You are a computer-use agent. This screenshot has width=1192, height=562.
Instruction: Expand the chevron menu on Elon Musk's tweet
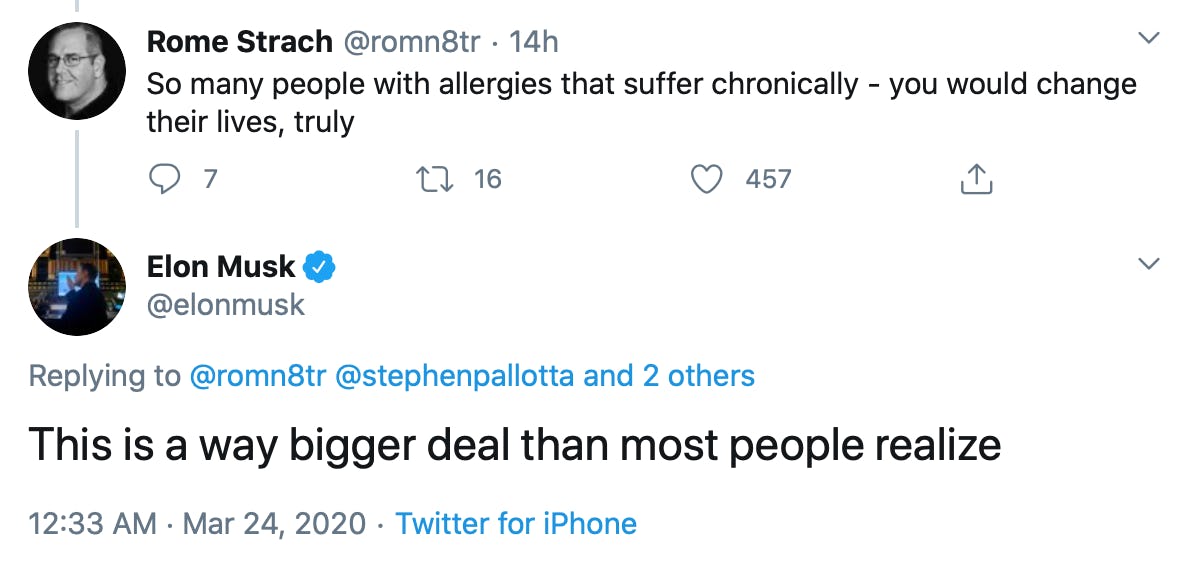pos(1150,265)
